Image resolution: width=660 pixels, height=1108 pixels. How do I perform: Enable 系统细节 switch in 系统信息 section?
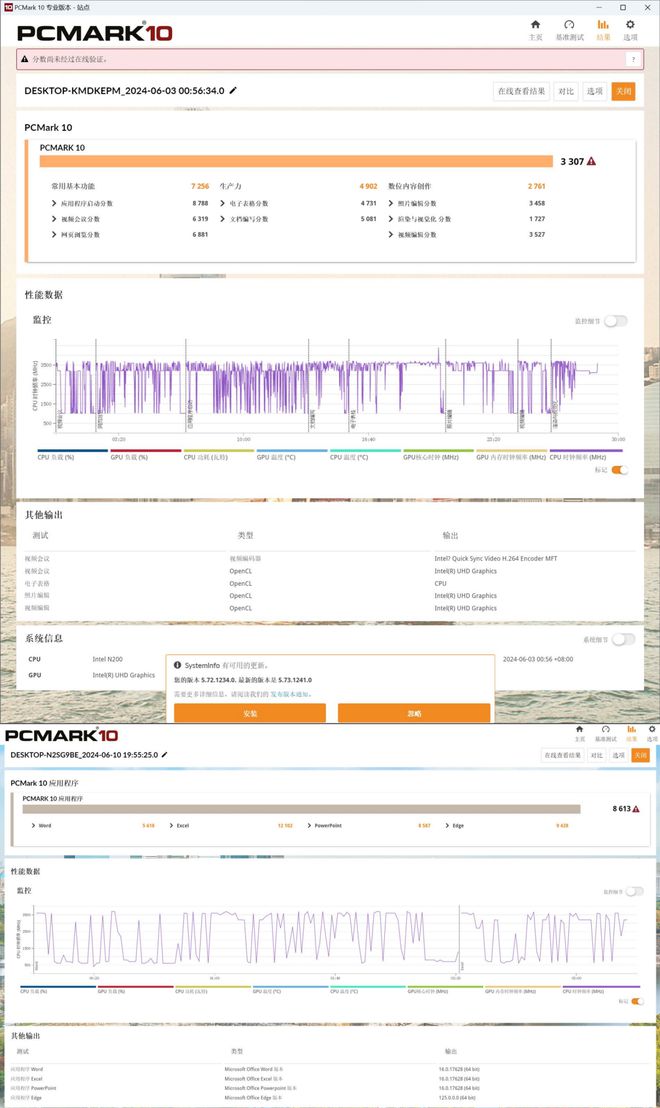623,640
